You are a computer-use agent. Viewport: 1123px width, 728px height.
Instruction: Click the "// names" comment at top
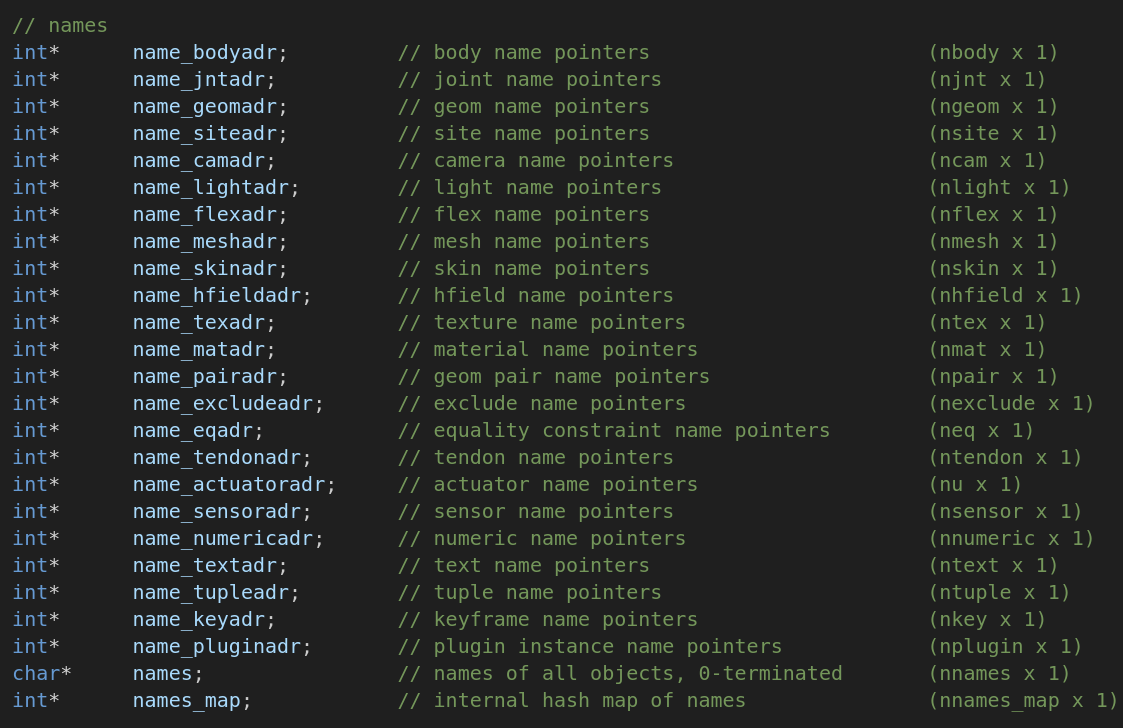pyautogui.click(x=60, y=25)
